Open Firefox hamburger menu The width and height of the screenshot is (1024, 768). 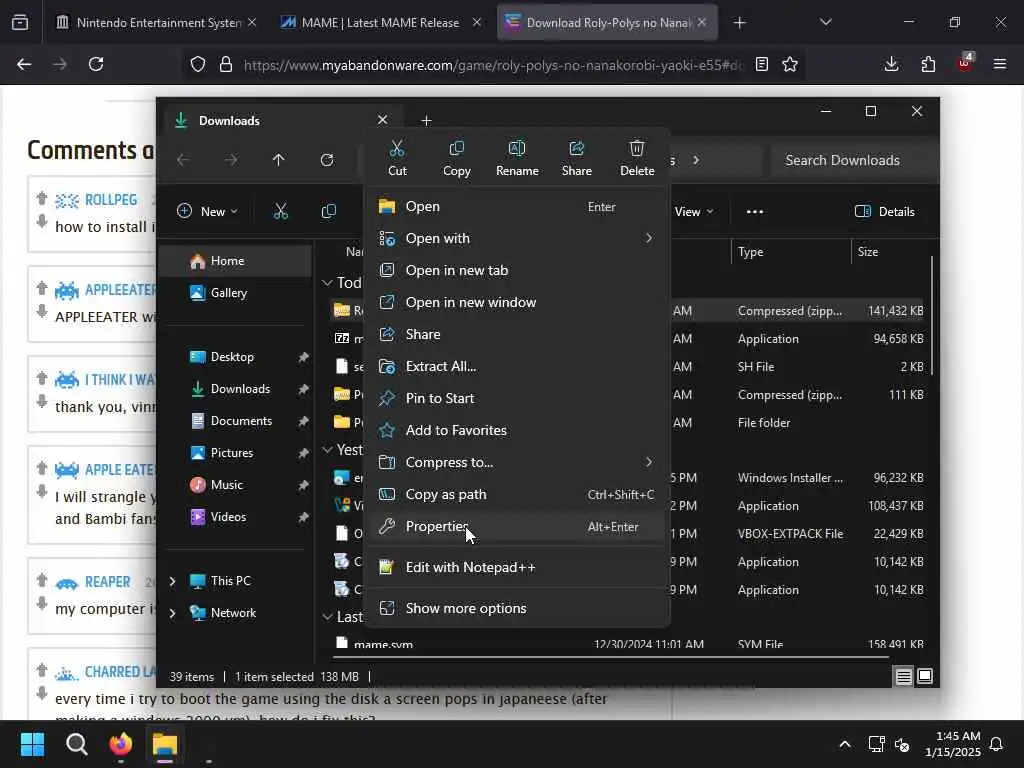(x=1000, y=64)
